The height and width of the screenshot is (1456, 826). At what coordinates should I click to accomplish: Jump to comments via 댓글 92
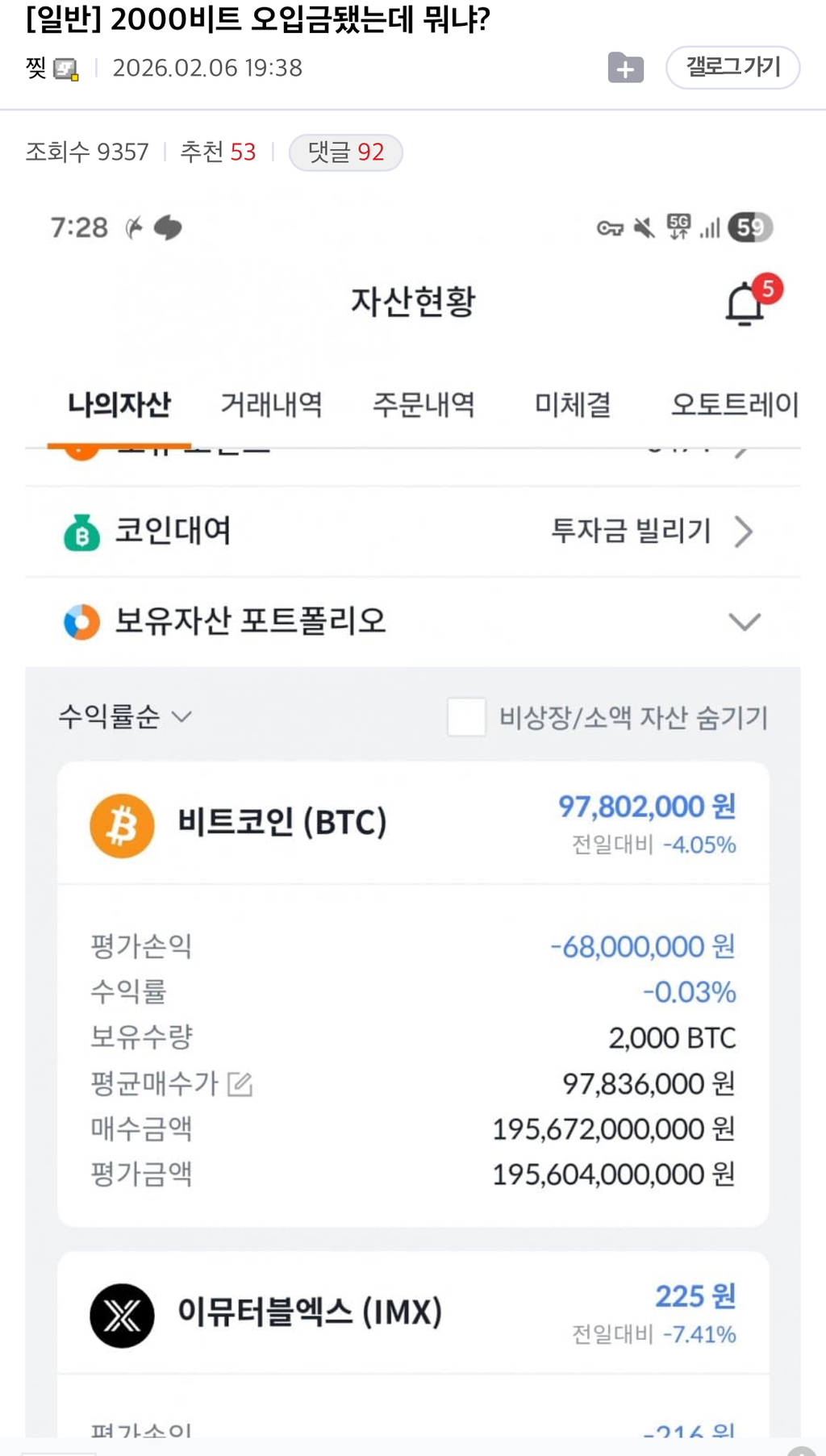(x=345, y=152)
